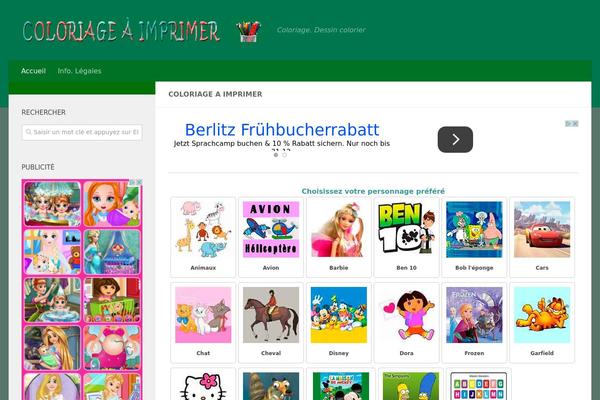Screen dimensions: 600x400
Task: Open the Dora character category
Action: (406, 322)
